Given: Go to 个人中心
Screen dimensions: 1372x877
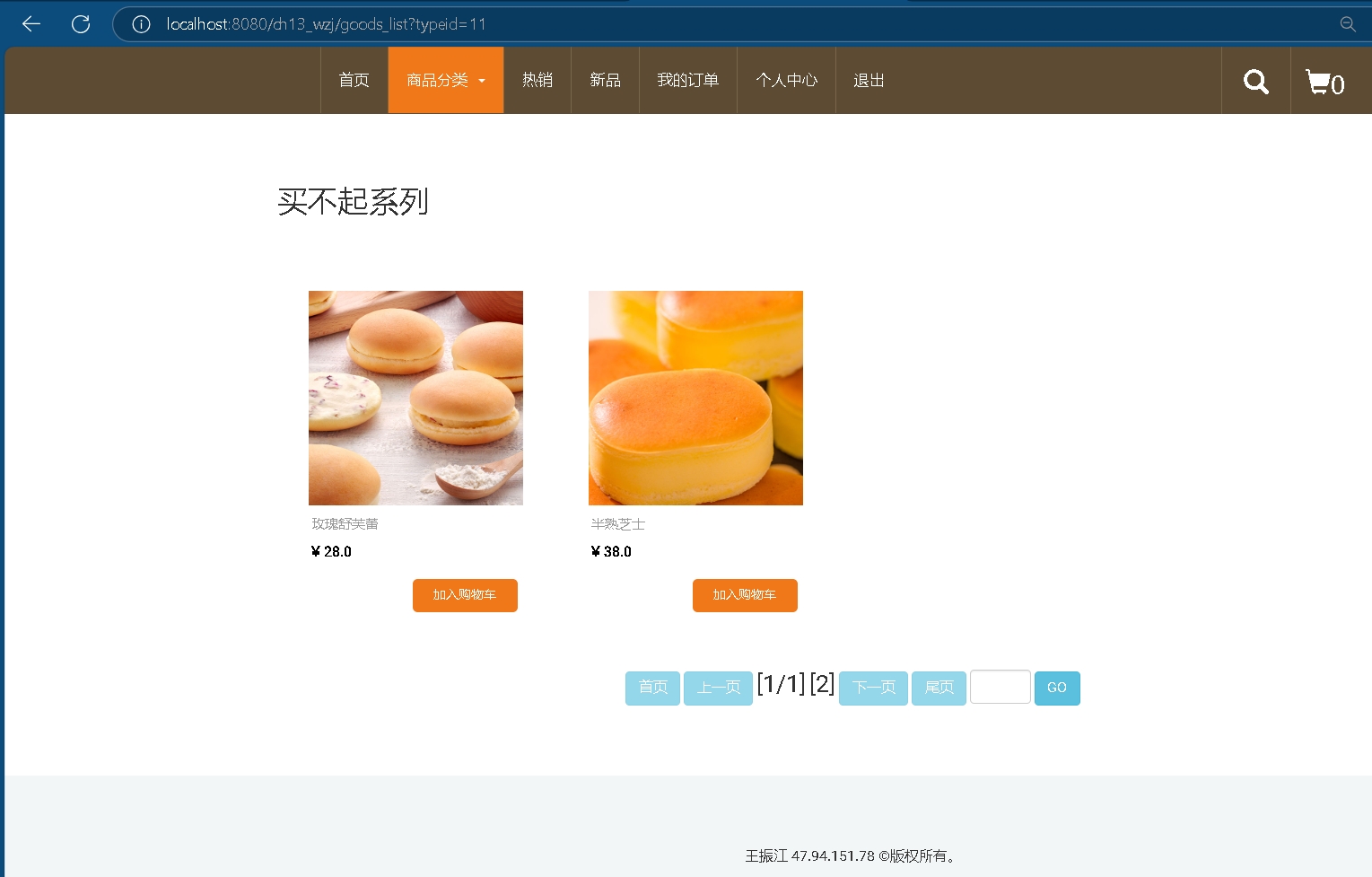Looking at the screenshot, I should (x=786, y=81).
